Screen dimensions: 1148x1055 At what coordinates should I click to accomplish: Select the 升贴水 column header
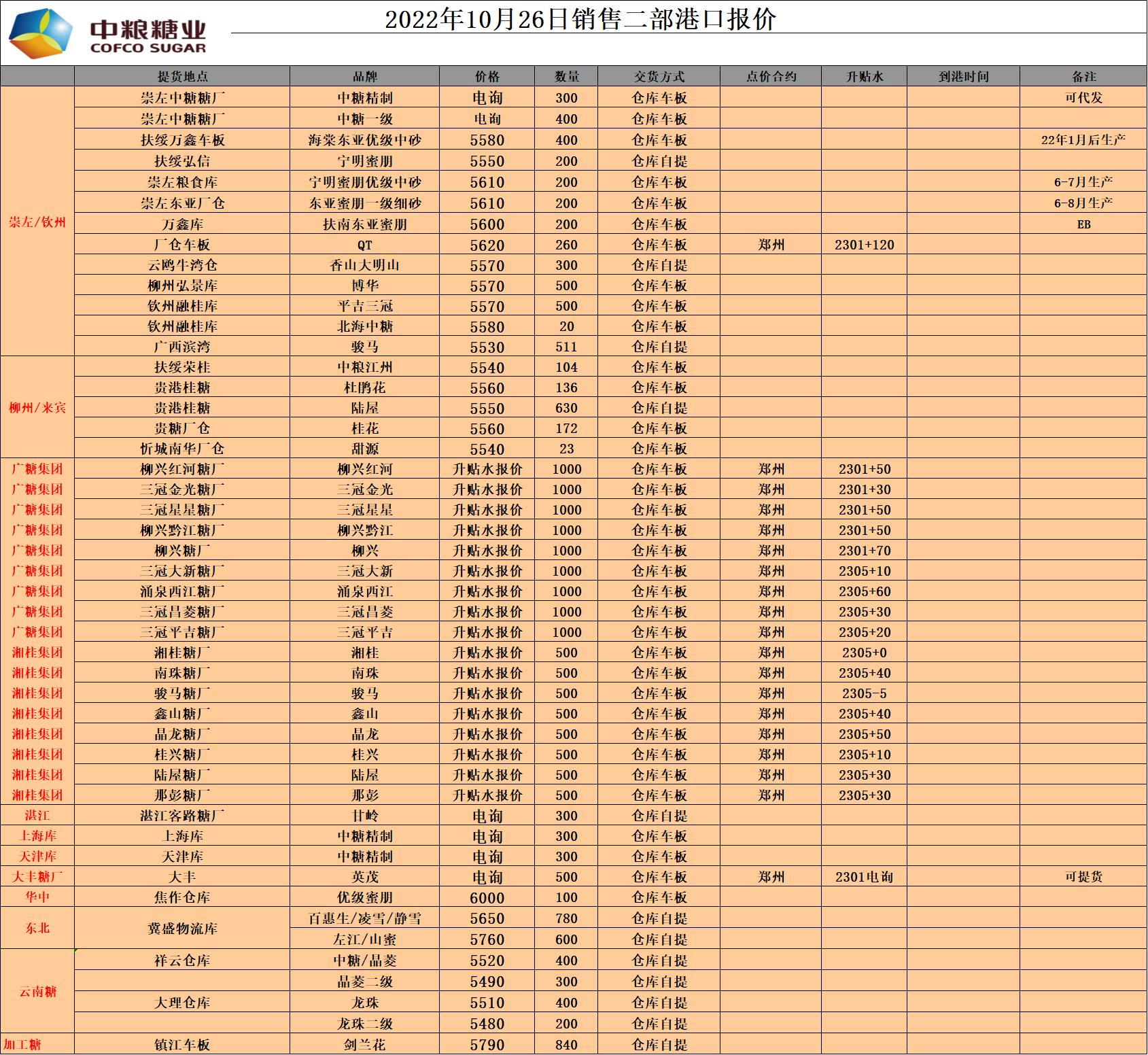click(864, 76)
